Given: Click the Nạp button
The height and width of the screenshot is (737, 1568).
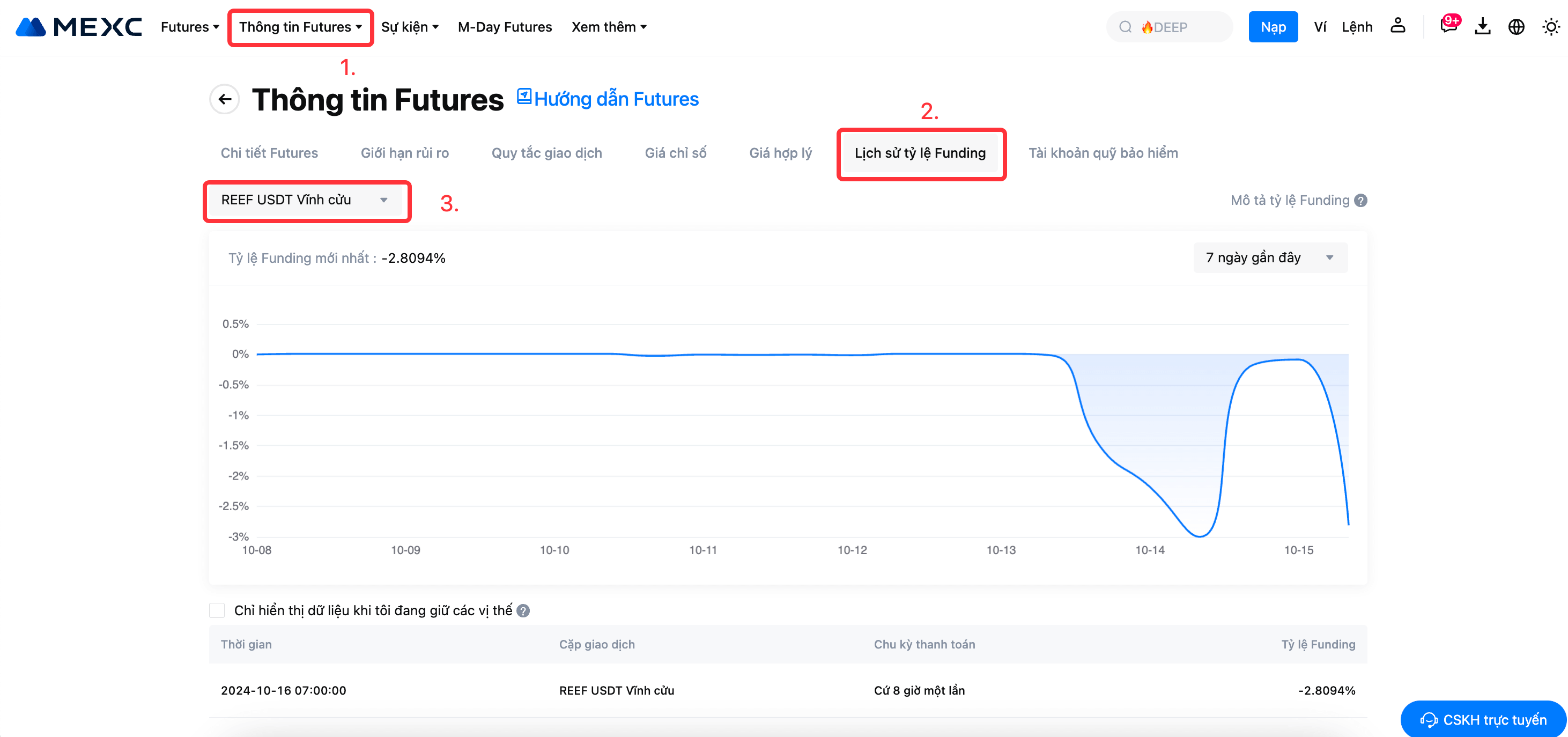Looking at the screenshot, I should (x=1272, y=27).
